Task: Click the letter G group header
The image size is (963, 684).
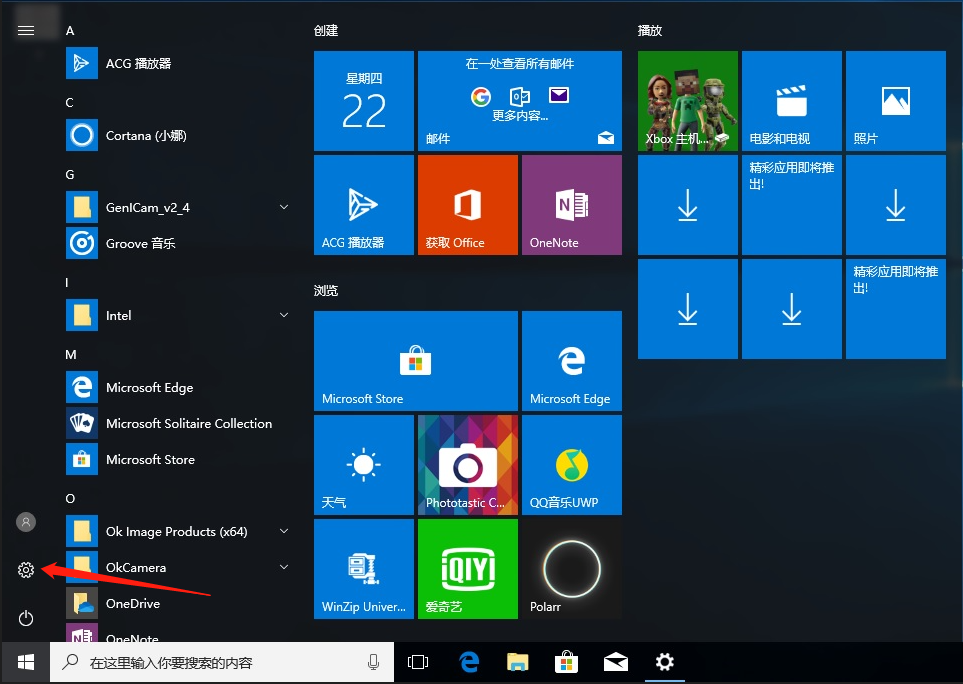Action: [70, 174]
